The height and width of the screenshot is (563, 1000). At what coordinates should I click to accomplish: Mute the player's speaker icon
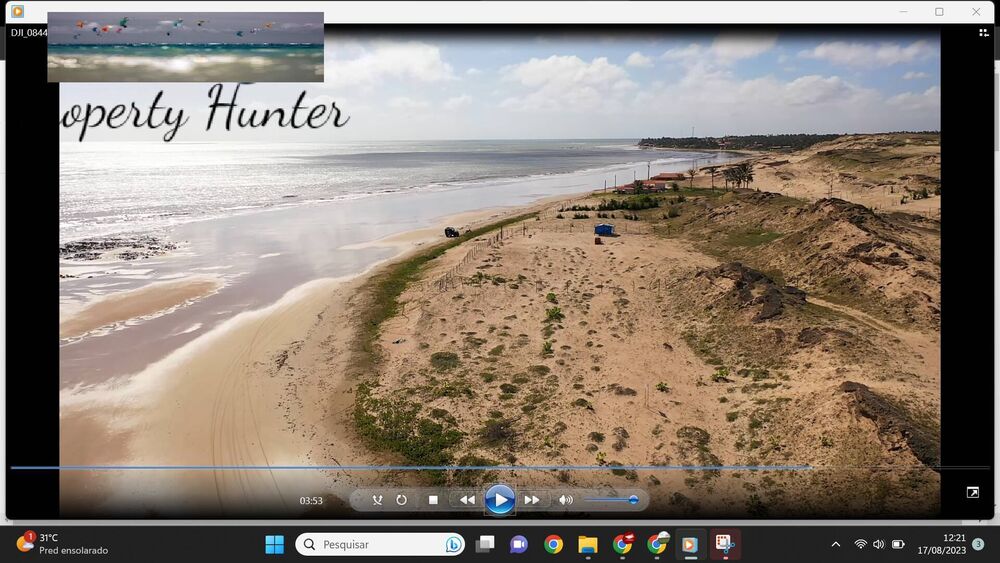click(x=565, y=500)
